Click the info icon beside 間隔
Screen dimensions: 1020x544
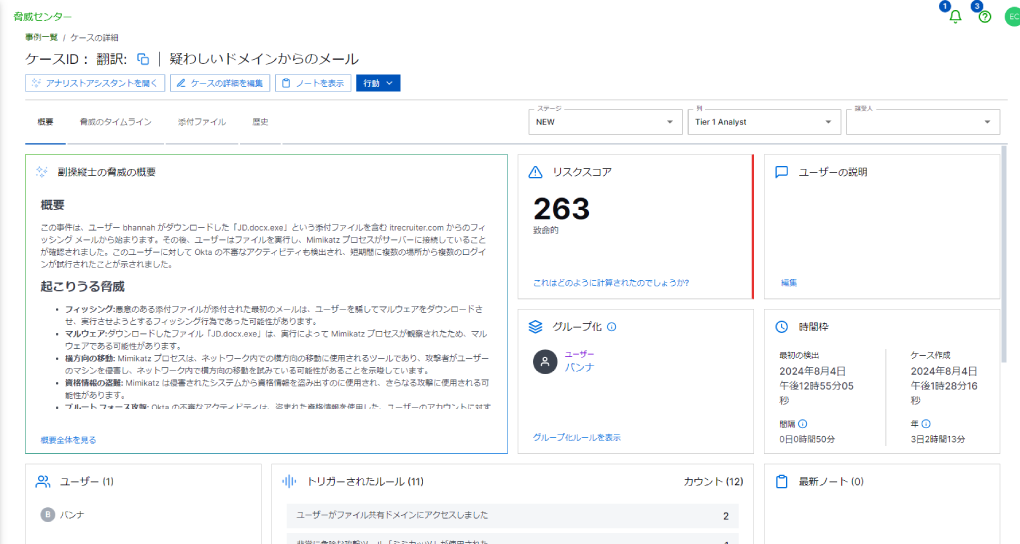click(x=803, y=424)
